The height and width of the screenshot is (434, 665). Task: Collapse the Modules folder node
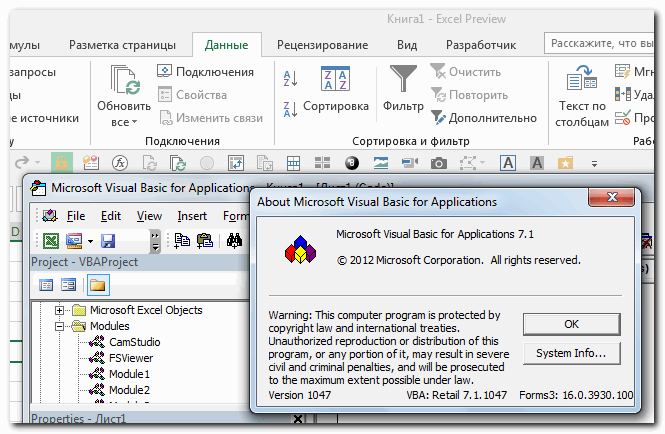pos(59,327)
